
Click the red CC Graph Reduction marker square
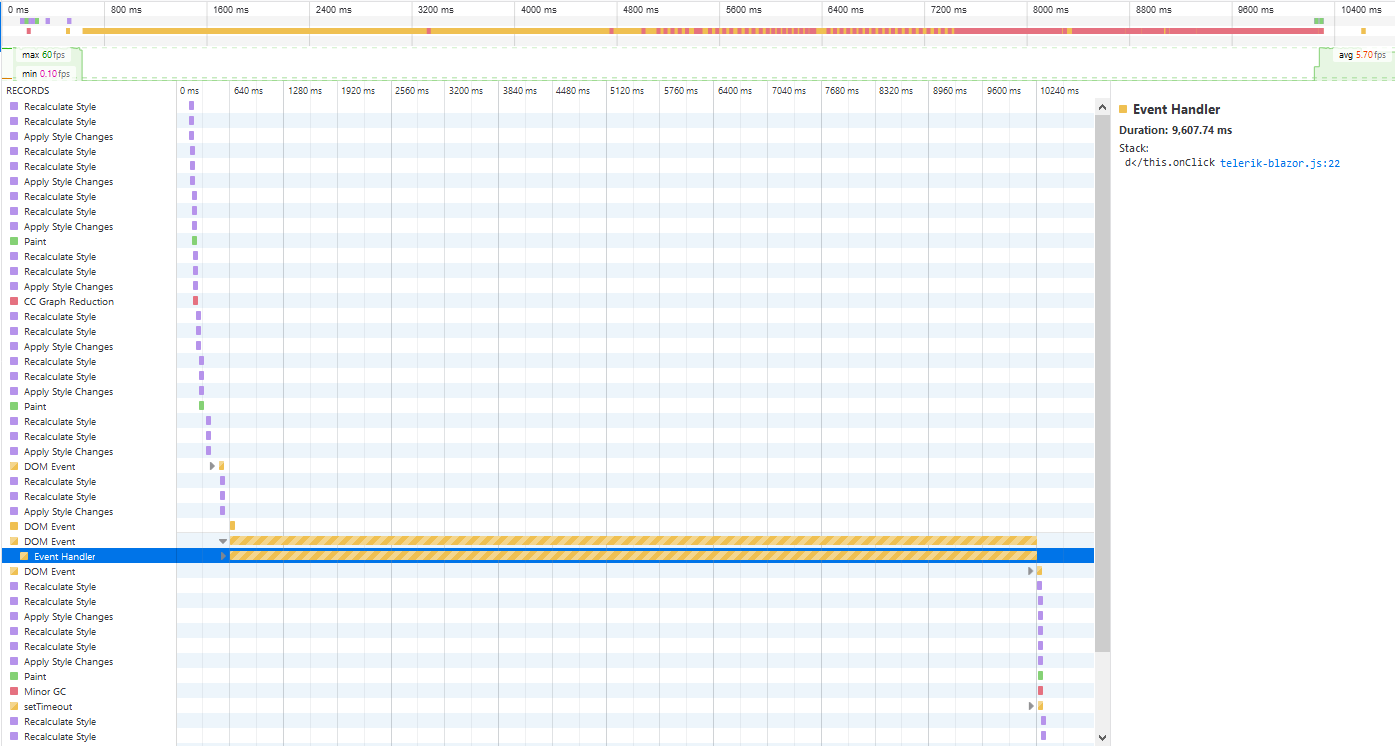14,301
